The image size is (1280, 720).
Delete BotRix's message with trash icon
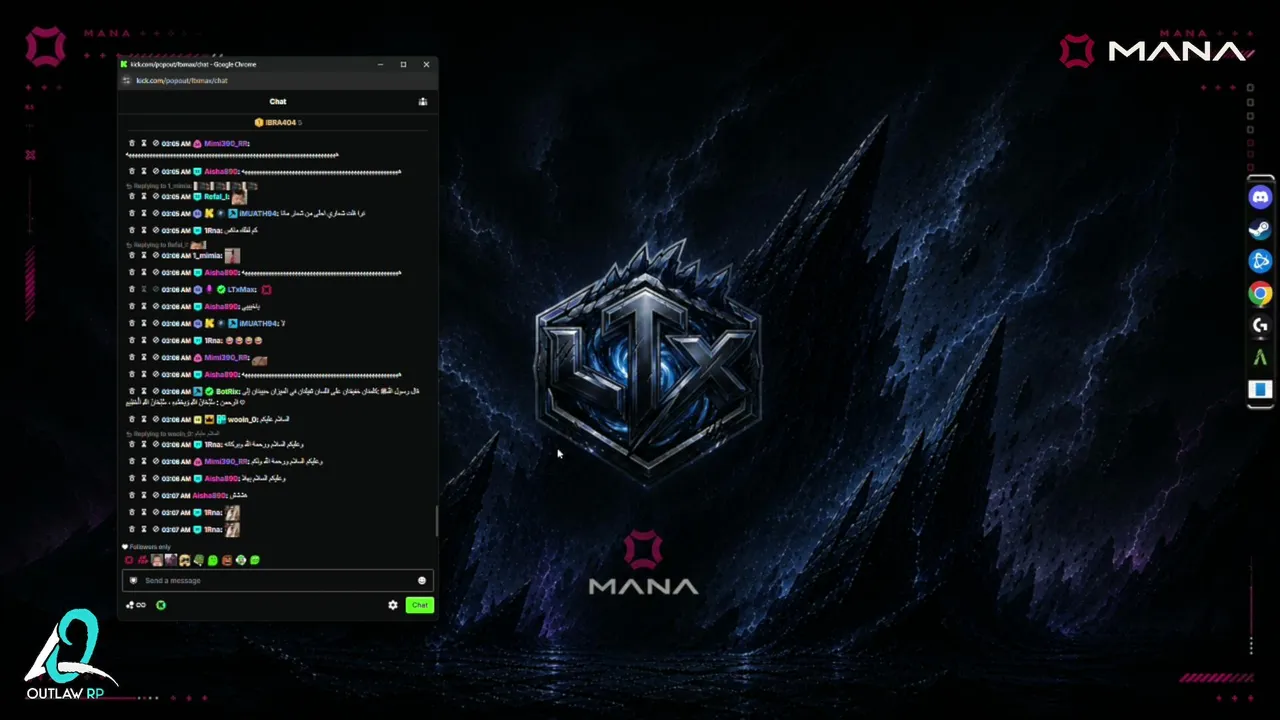tap(131, 391)
